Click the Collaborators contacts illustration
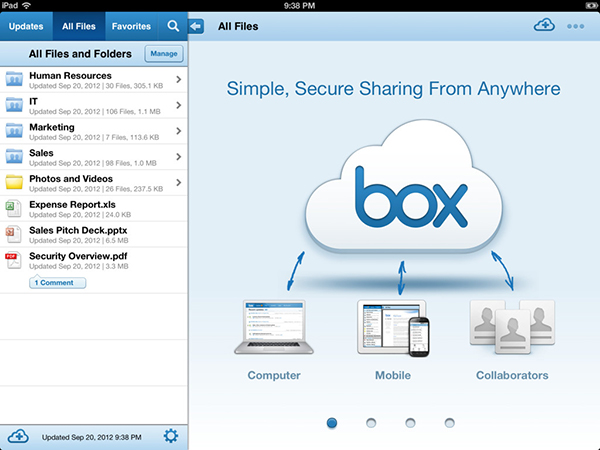 coord(512,327)
